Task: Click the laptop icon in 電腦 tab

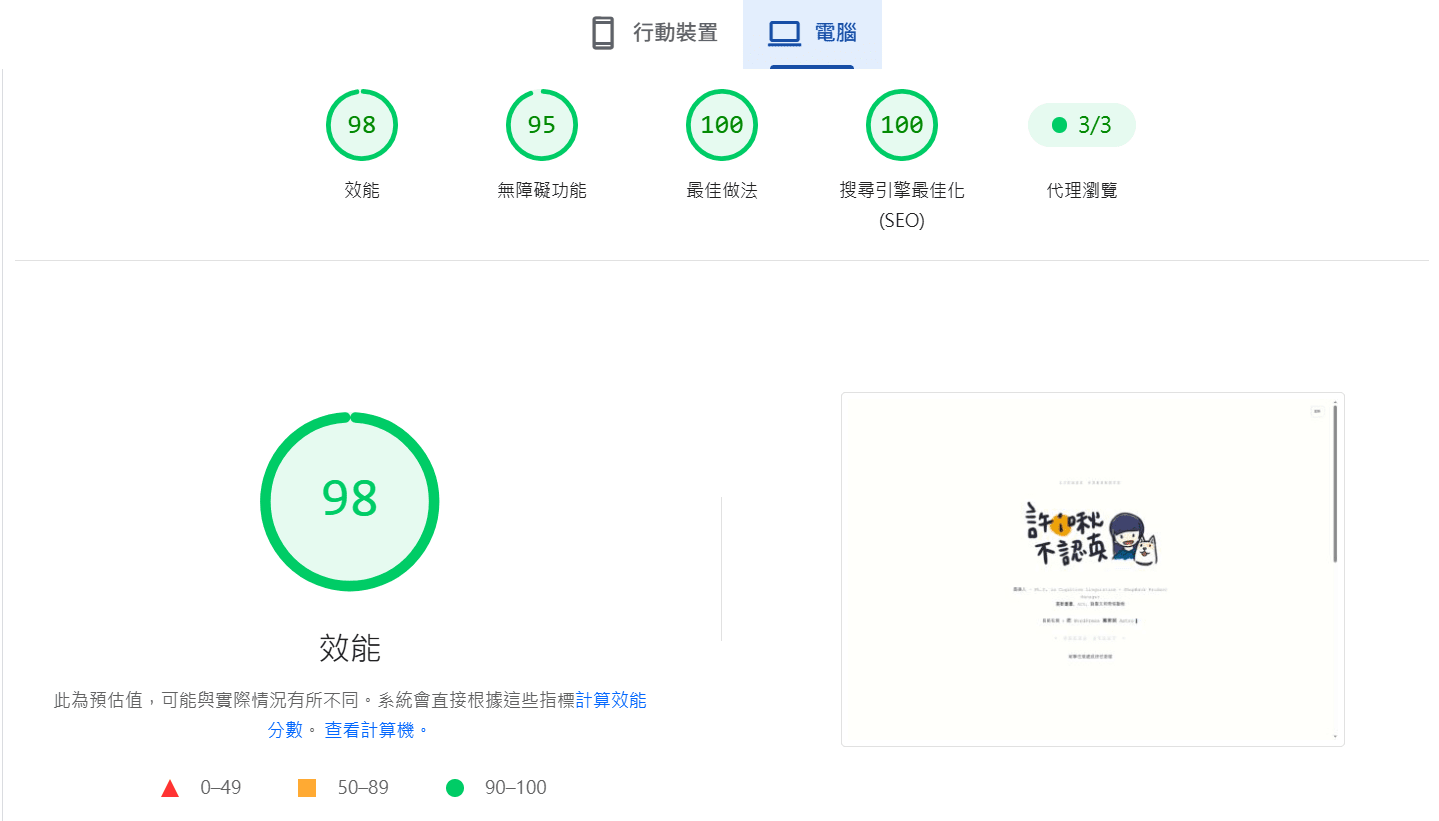Action: [784, 33]
